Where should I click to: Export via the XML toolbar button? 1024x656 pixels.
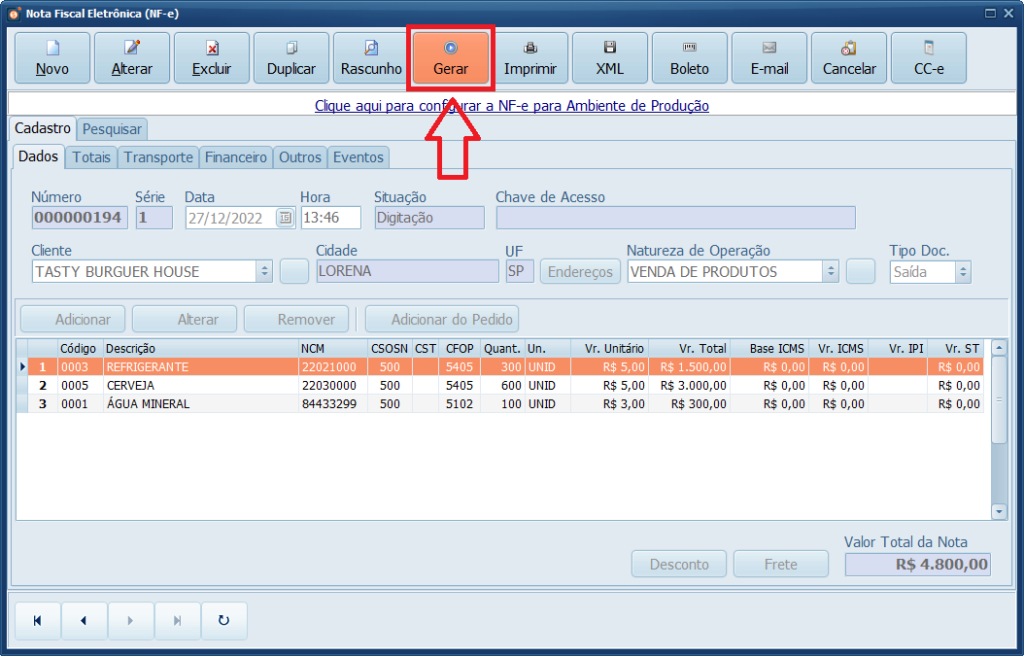point(610,58)
